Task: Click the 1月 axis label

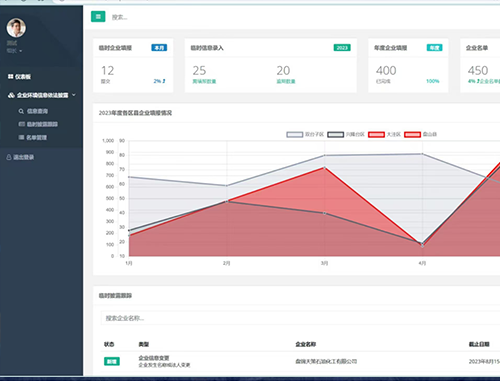Action: coord(129,263)
